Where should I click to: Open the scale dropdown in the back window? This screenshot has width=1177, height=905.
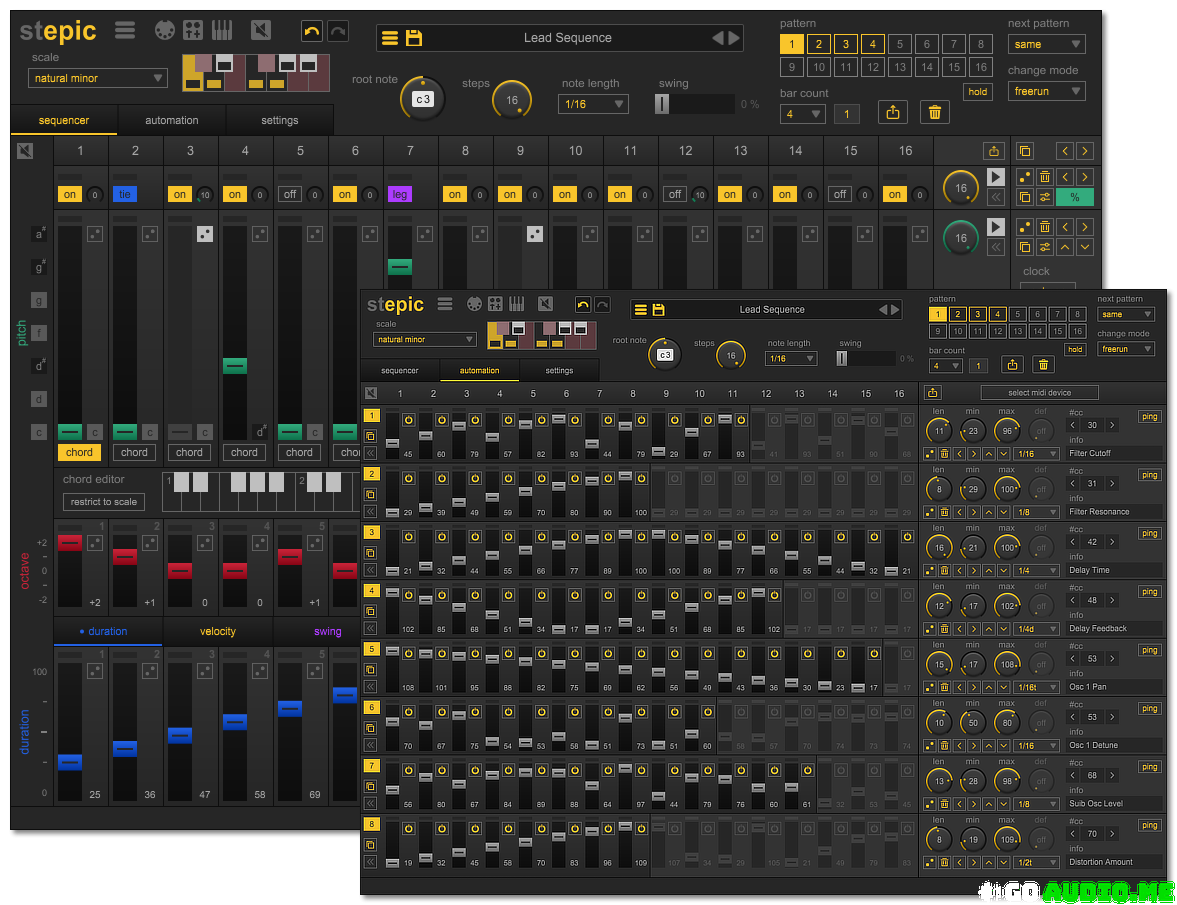pos(99,78)
